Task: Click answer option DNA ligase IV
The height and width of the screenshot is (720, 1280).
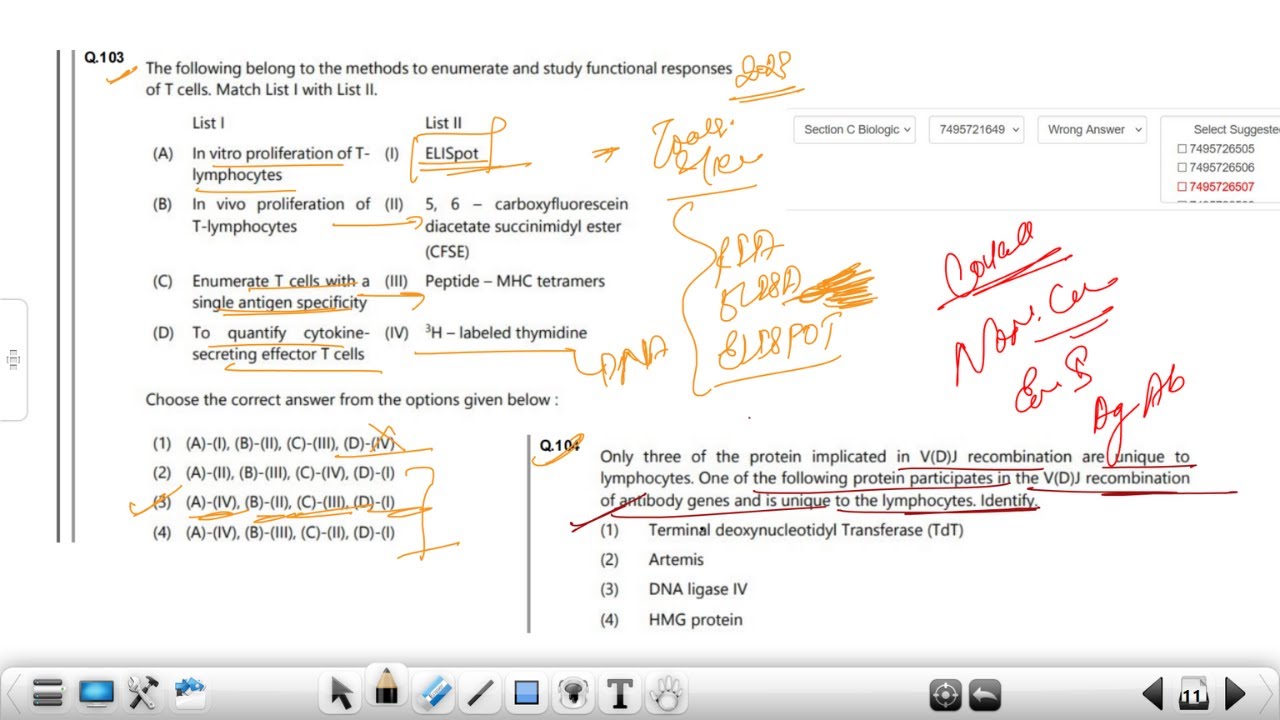Action: point(698,590)
